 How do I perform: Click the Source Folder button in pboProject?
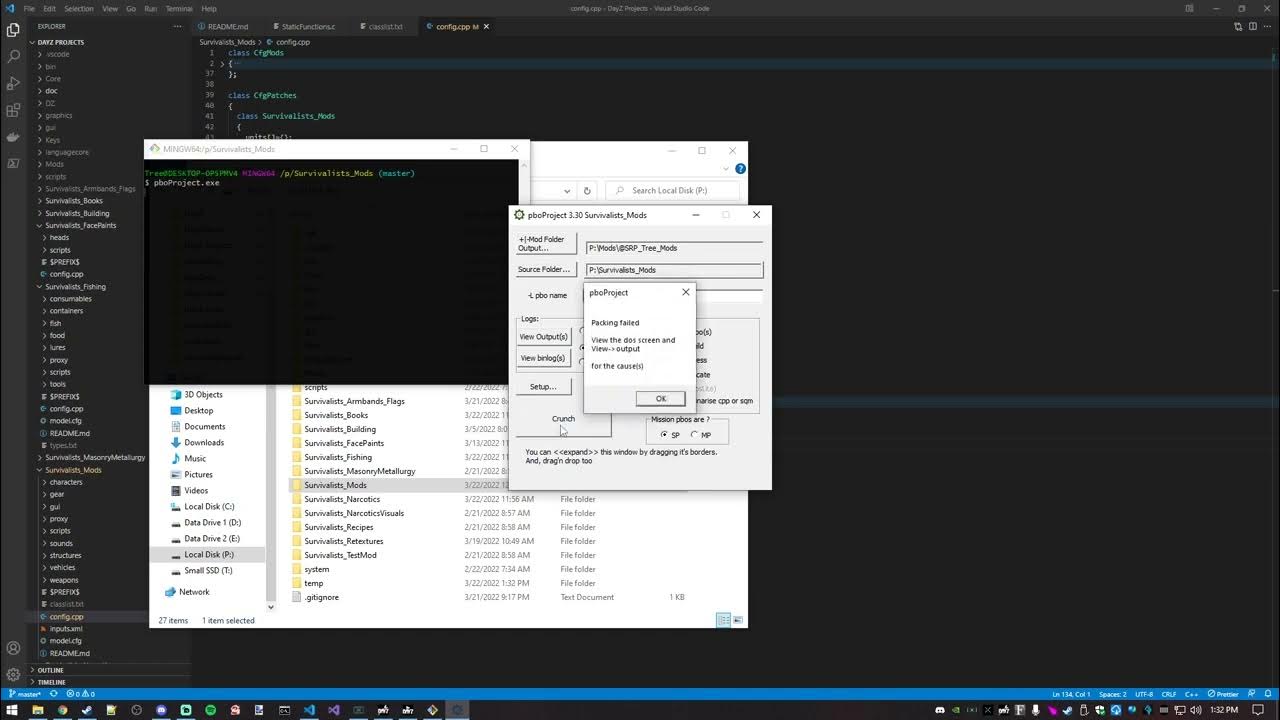546,269
